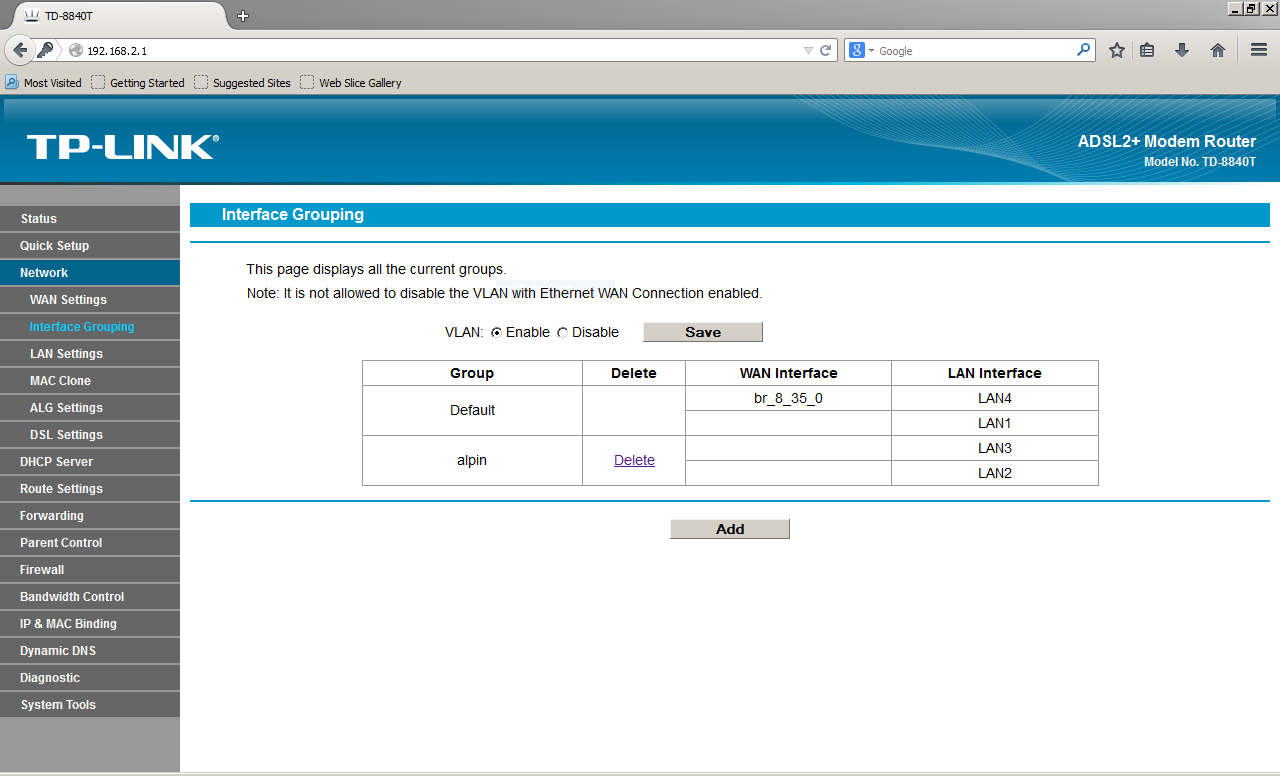
Task: Open System Tools
Action: pyautogui.click(x=90, y=705)
